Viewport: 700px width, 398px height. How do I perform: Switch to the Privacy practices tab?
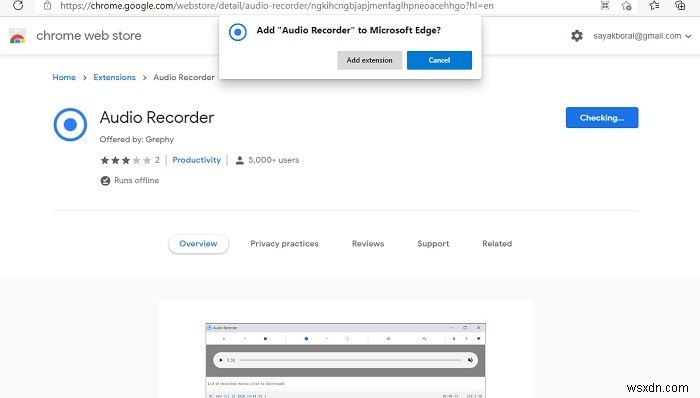pos(284,244)
